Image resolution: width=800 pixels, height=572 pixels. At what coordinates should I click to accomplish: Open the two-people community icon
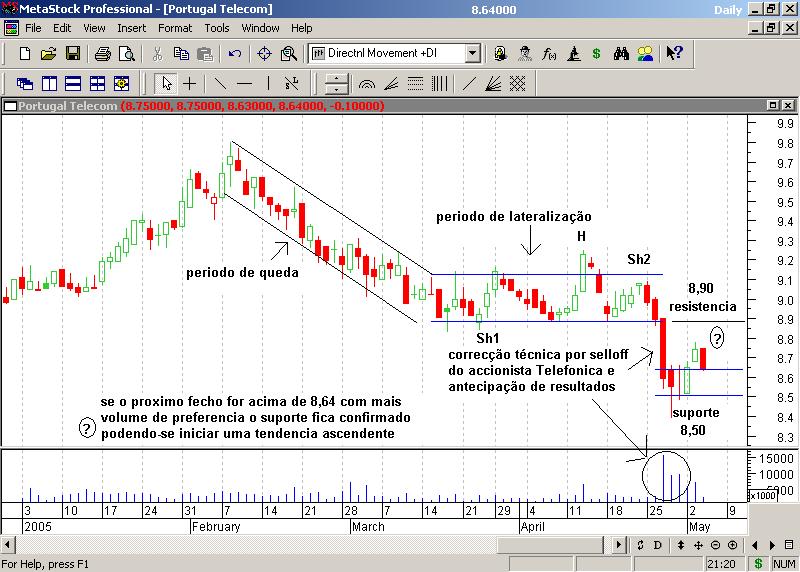645,54
